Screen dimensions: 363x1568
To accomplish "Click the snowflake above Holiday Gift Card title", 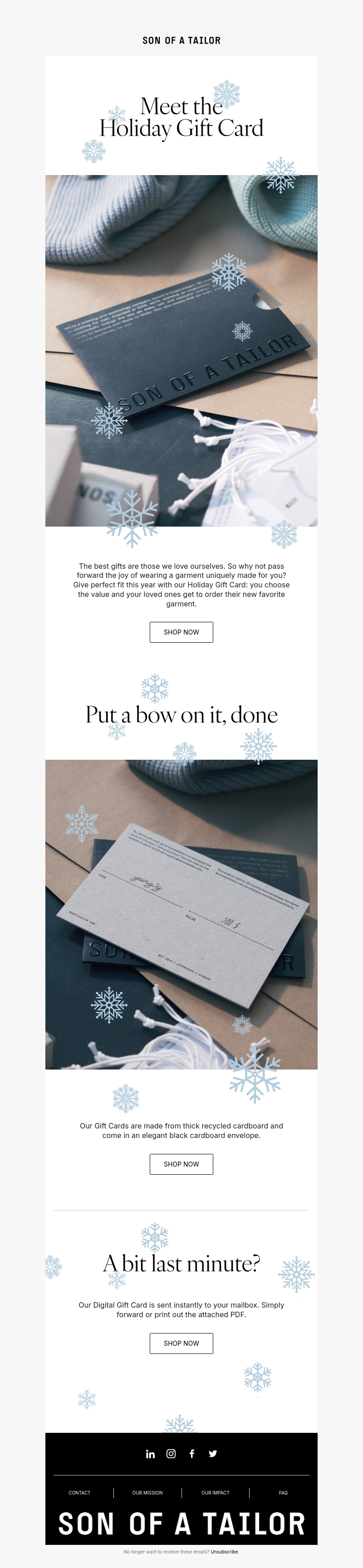I will (226, 93).
